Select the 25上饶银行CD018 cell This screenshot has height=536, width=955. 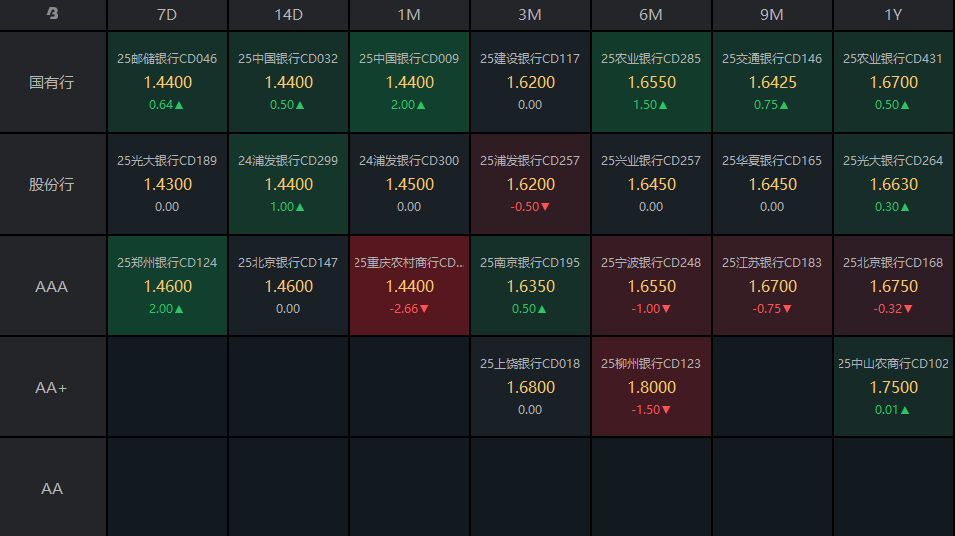tap(530, 387)
